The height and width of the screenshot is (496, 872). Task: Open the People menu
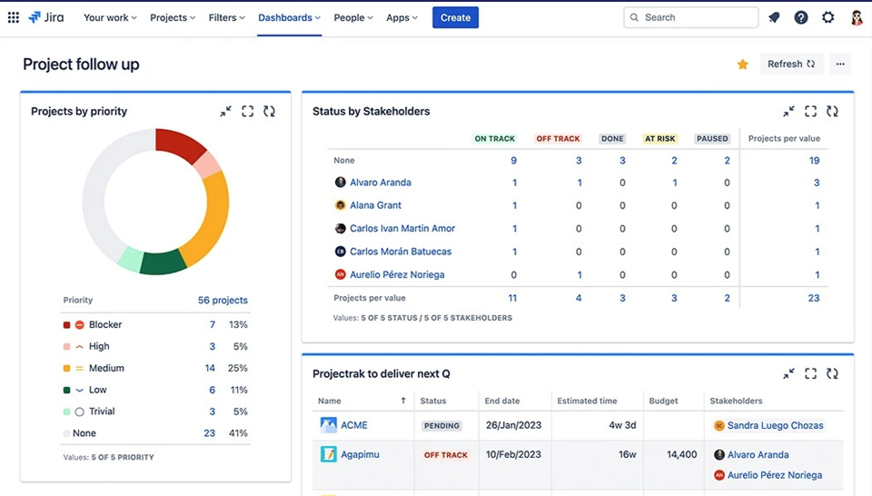(x=353, y=18)
